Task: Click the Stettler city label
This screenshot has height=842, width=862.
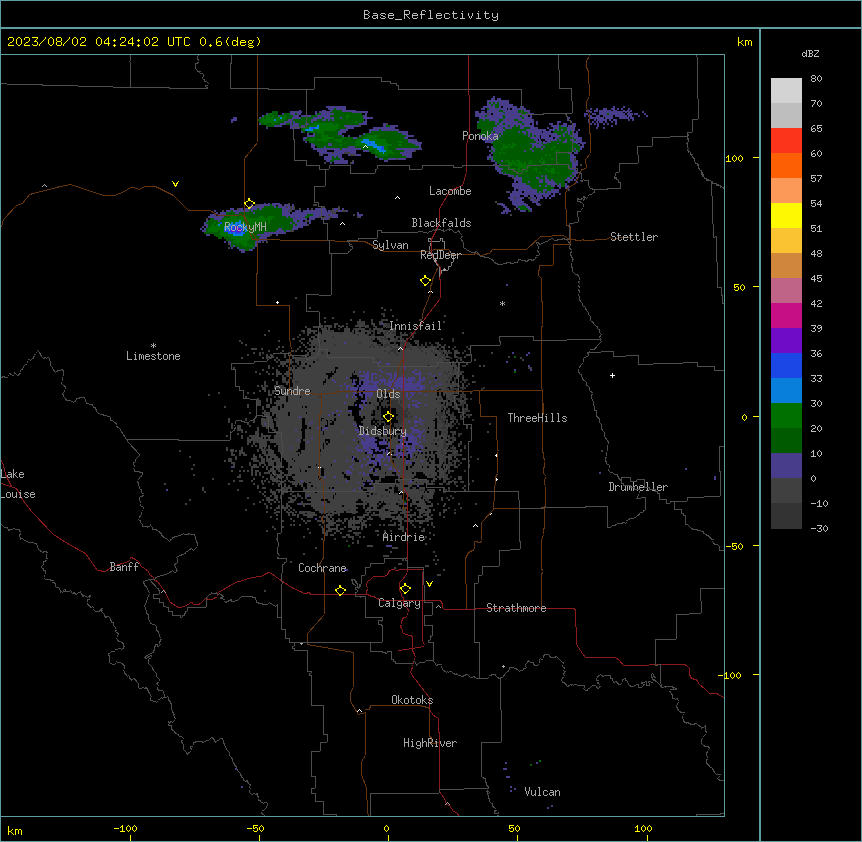Action: click(x=634, y=237)
